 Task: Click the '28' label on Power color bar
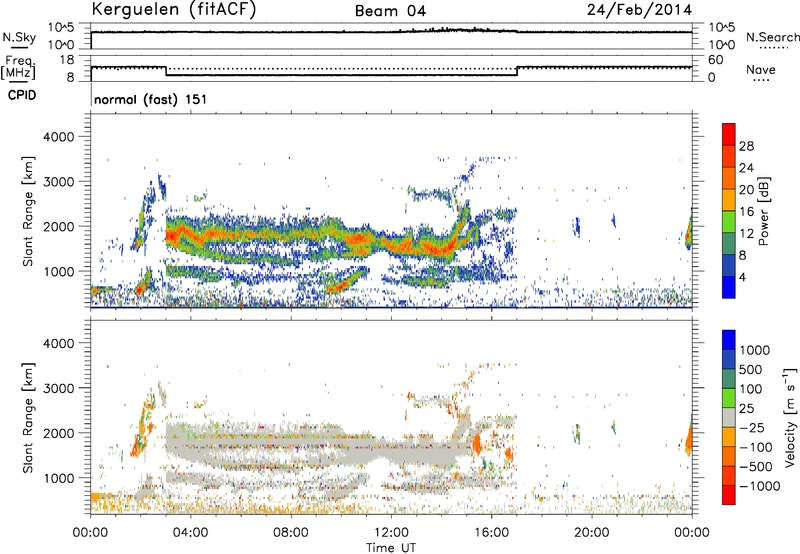(x=746, y=146)
